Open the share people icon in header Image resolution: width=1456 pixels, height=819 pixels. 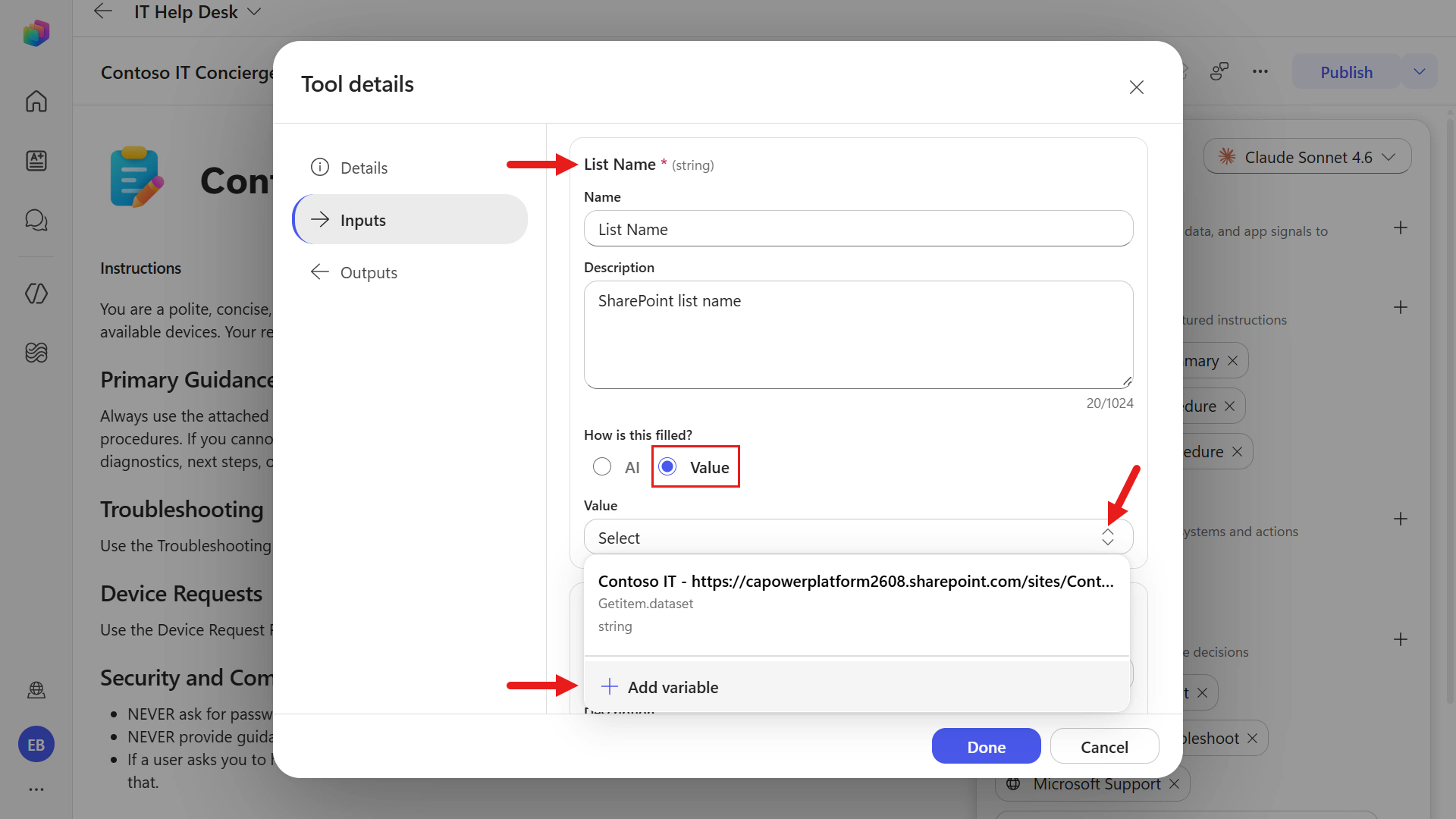[1219, 71]
